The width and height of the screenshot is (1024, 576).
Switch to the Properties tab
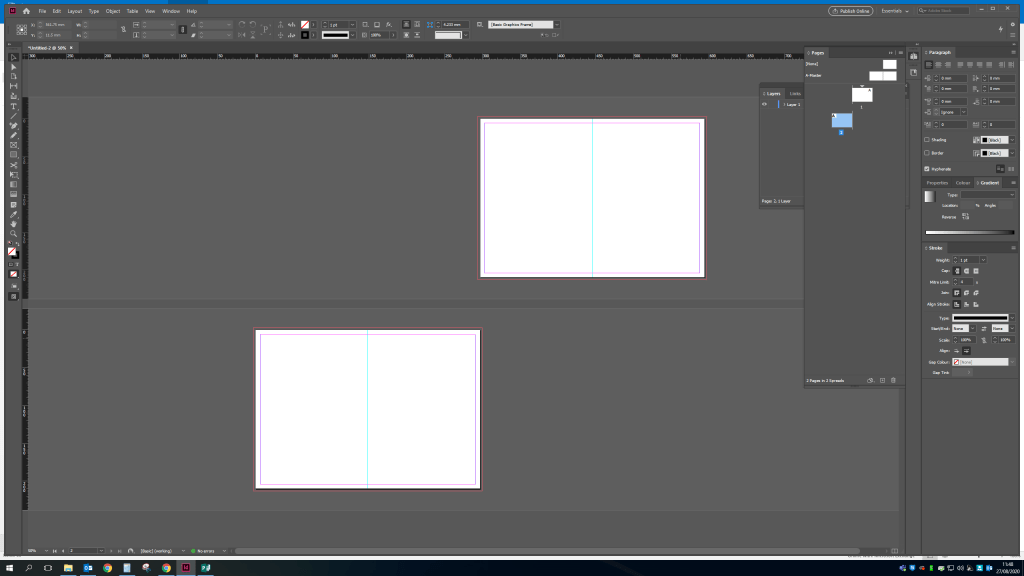click(937, 183)
